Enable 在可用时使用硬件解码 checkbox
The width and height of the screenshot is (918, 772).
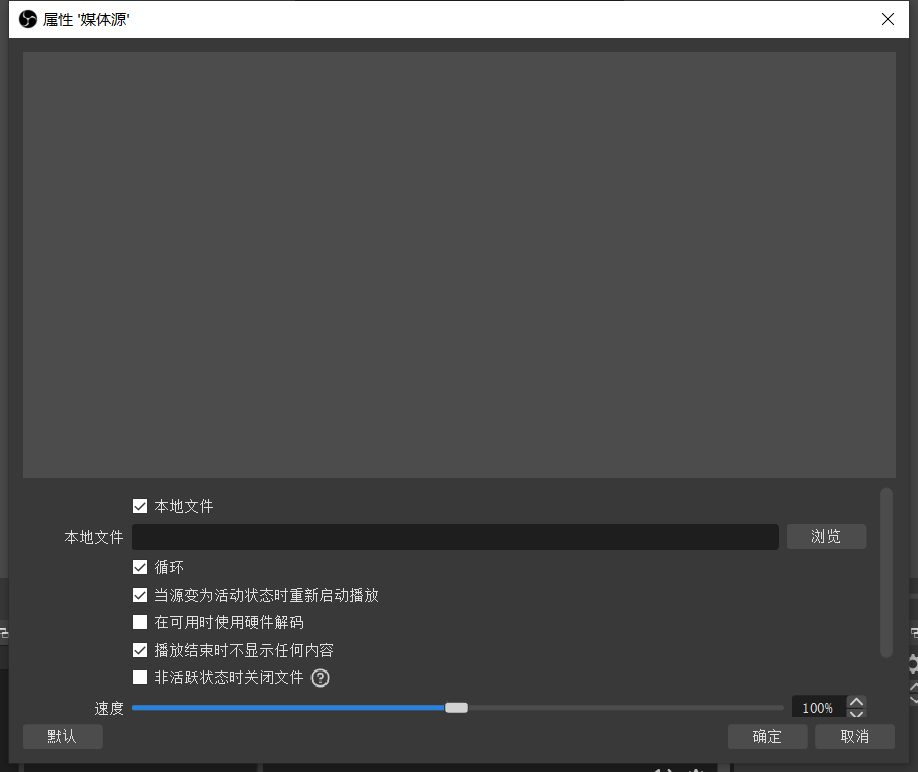(140, 622)
